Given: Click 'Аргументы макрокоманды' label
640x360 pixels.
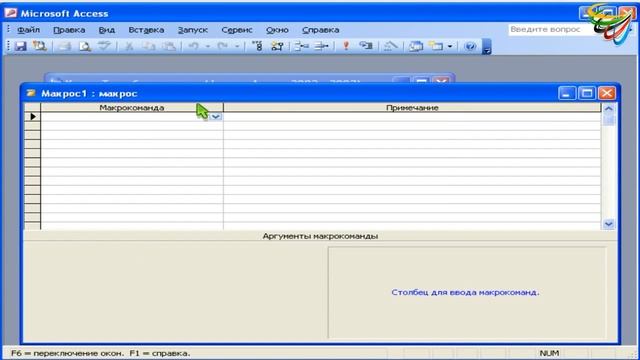Looking at the screenshot, I should point(320,236).
